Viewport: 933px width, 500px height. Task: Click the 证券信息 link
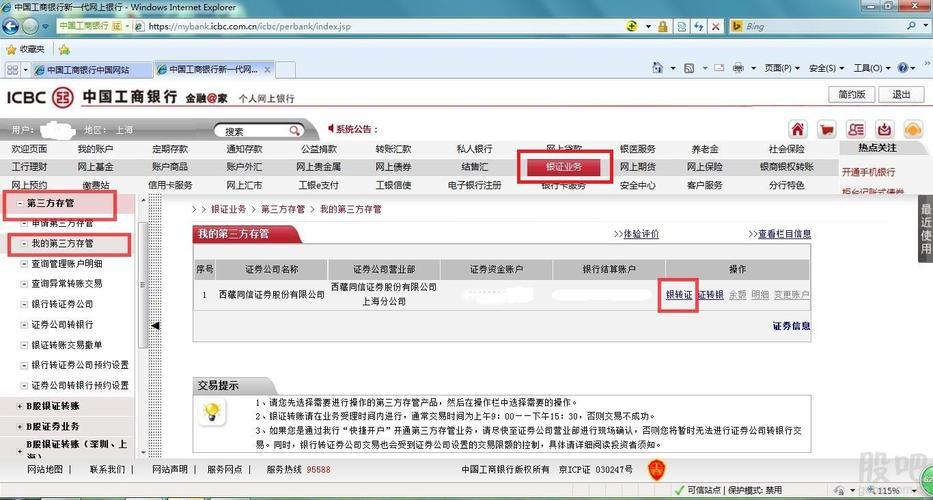[x=791, y=326]
